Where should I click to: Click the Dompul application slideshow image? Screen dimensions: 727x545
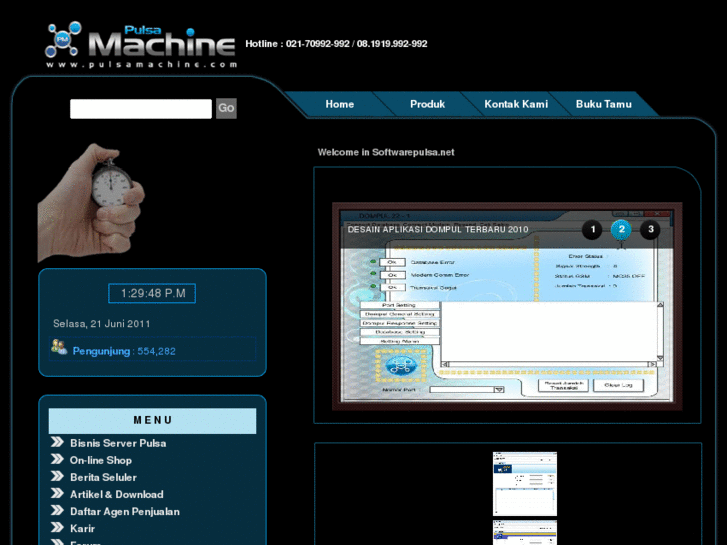[507, 307]
